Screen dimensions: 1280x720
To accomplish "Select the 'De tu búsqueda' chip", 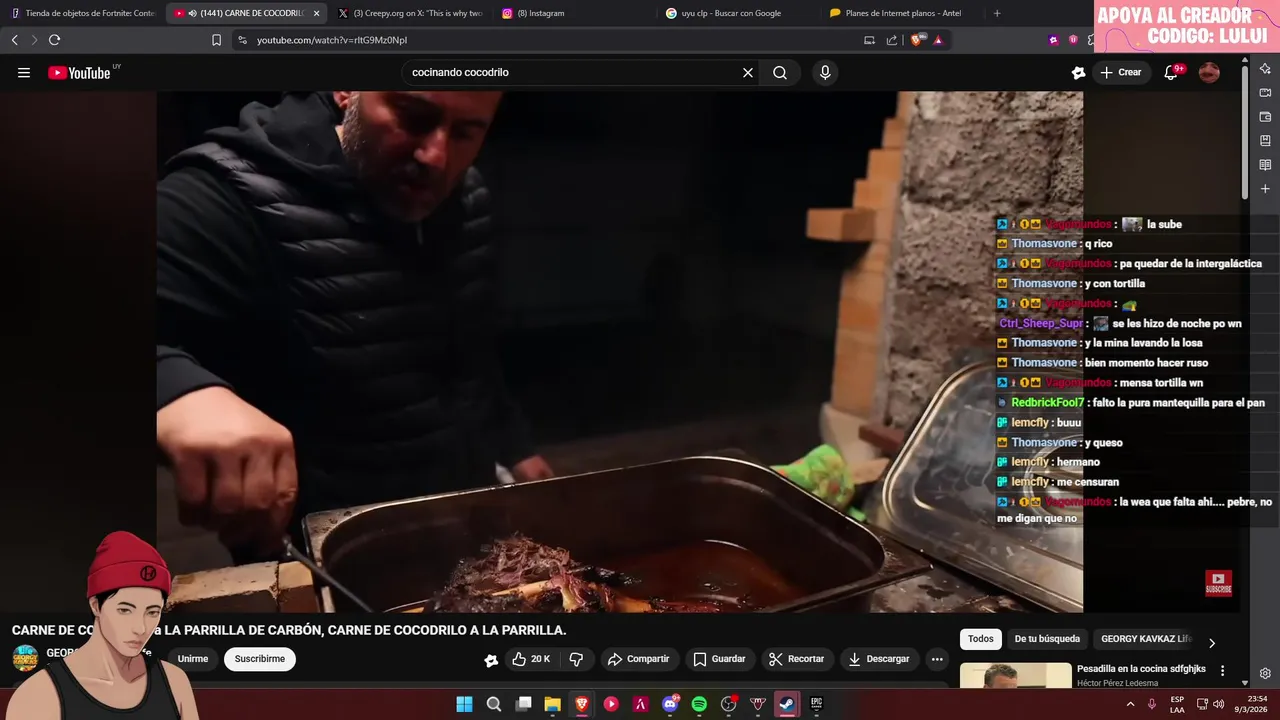I will point(1047,639).
